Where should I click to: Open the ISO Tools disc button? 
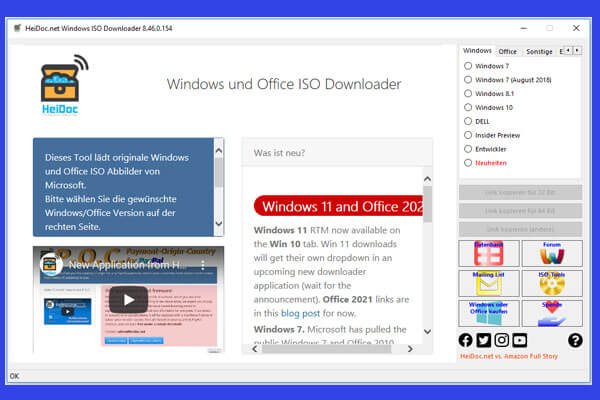coord(552,283)
